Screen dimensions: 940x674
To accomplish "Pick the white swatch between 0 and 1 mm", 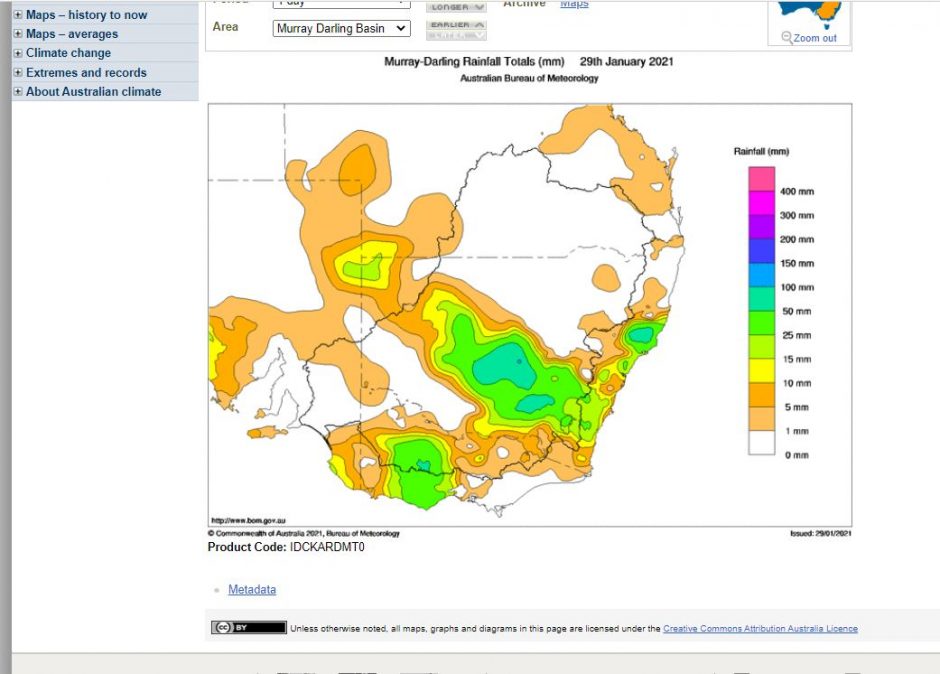I will coord(761,443).
